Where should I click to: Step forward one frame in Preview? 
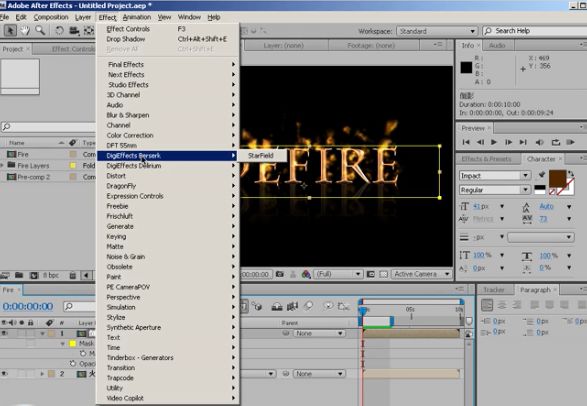click(x=508, y=142)
